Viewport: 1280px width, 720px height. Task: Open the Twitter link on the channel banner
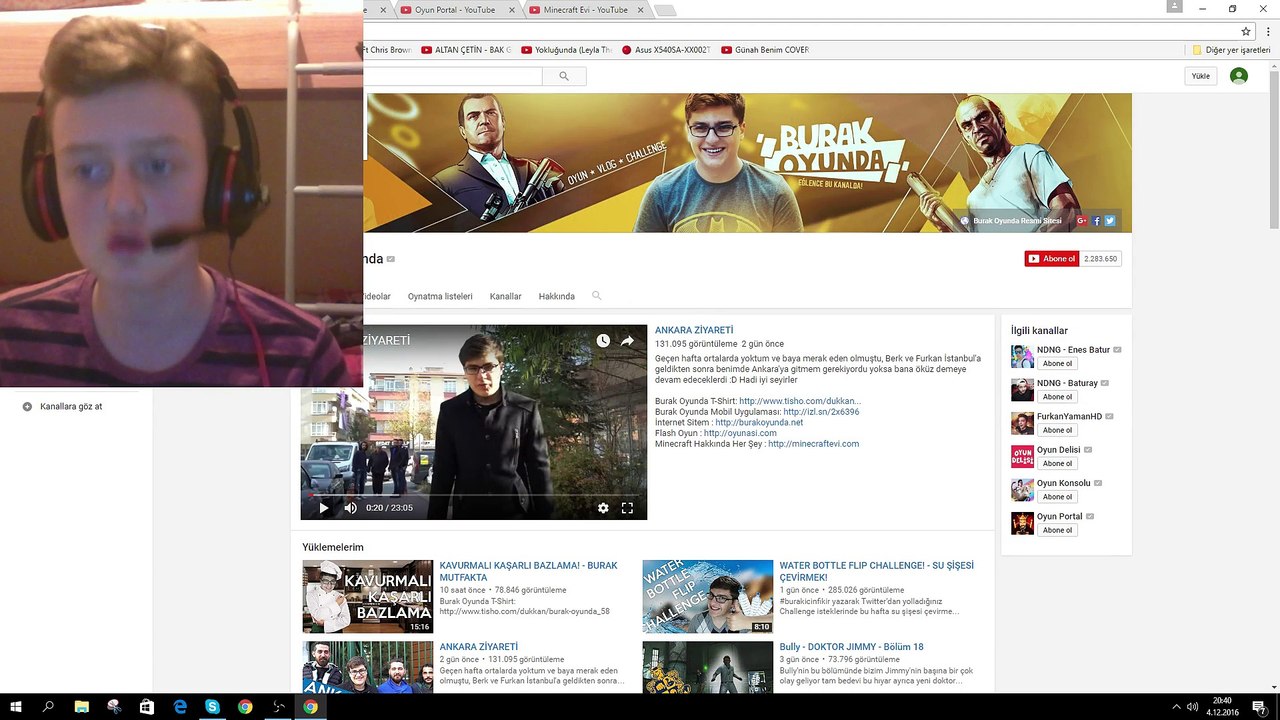point(1110,221)
